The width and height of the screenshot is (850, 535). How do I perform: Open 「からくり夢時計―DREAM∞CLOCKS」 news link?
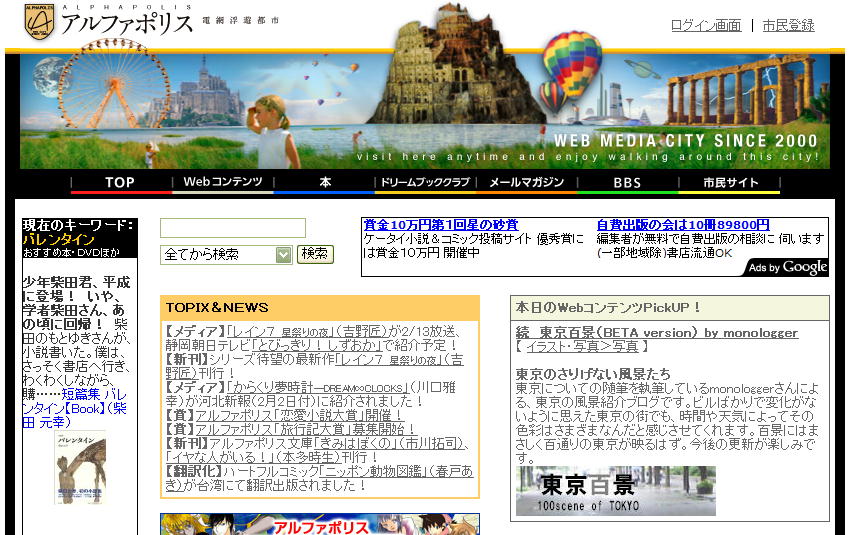pyautogui.click(x=318, y=388)
